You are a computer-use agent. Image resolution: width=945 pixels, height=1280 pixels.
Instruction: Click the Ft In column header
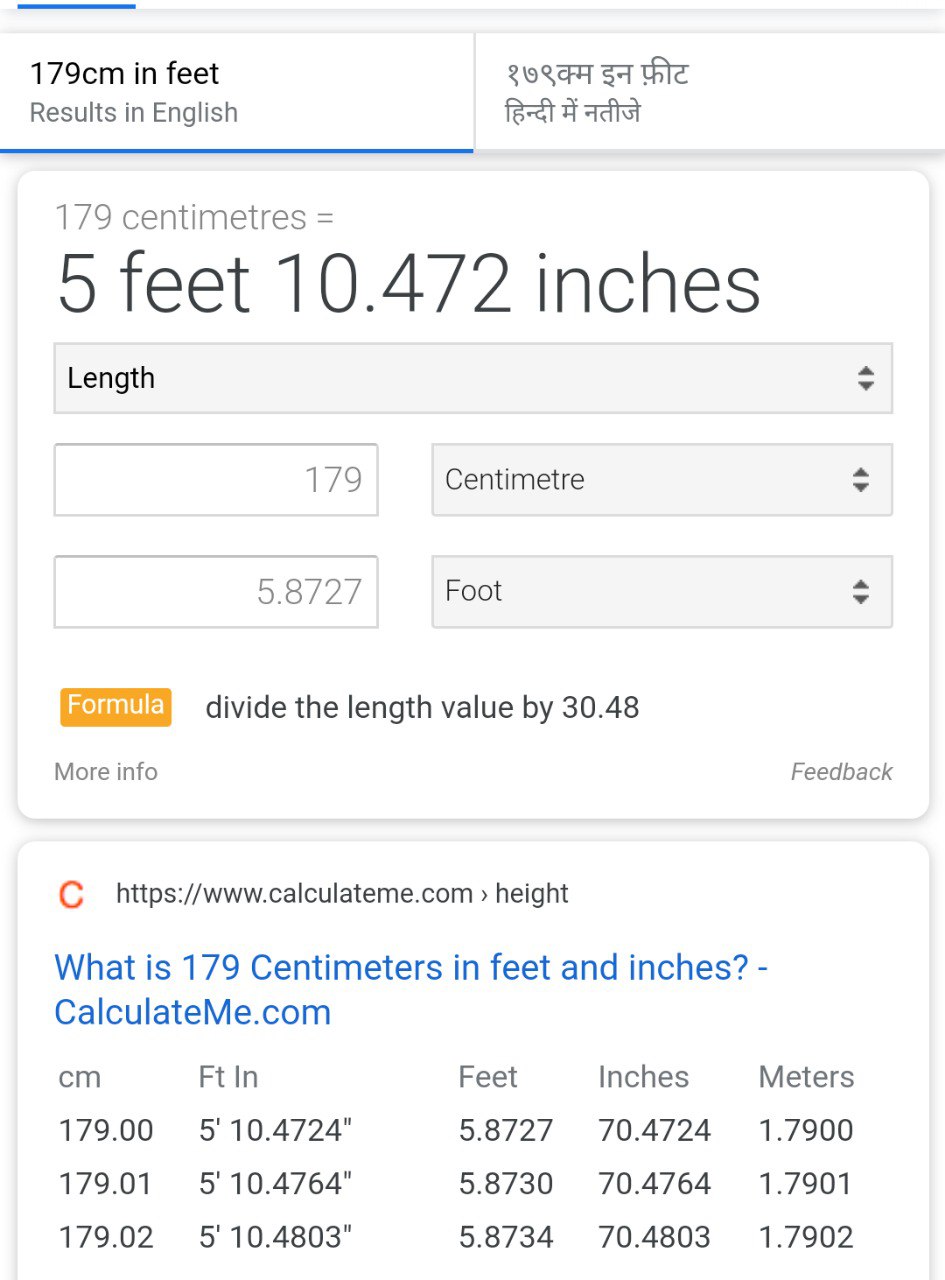click(x=228, y=1077)
